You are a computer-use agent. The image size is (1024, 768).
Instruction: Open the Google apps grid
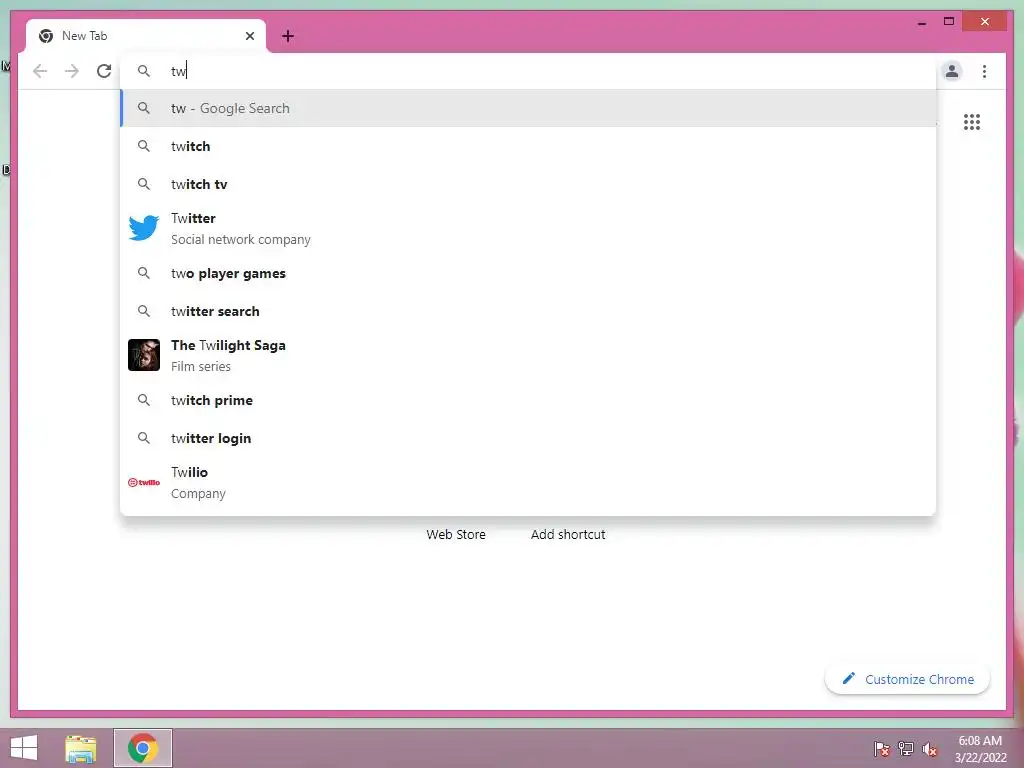tap(971, 122)
